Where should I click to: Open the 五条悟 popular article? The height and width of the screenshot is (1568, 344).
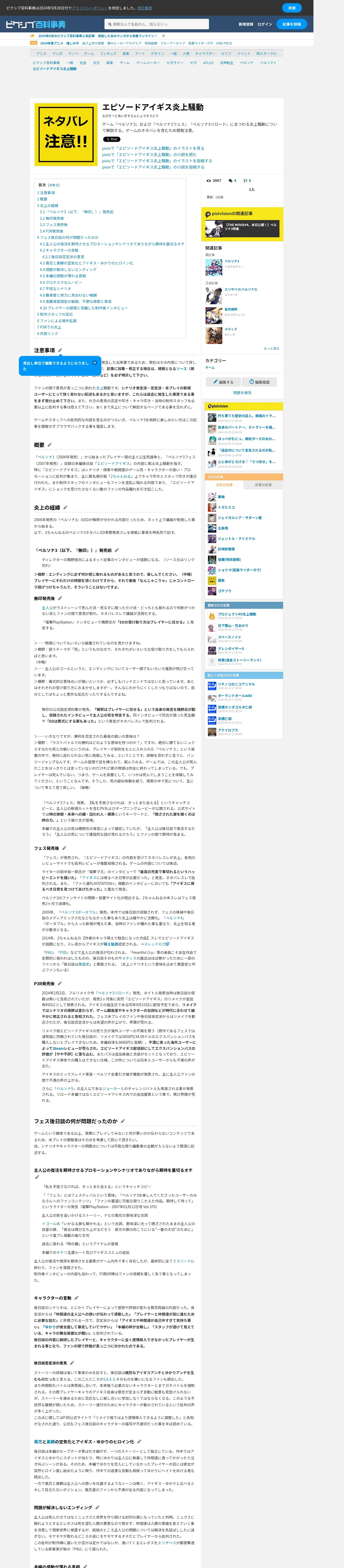(223, 528)
